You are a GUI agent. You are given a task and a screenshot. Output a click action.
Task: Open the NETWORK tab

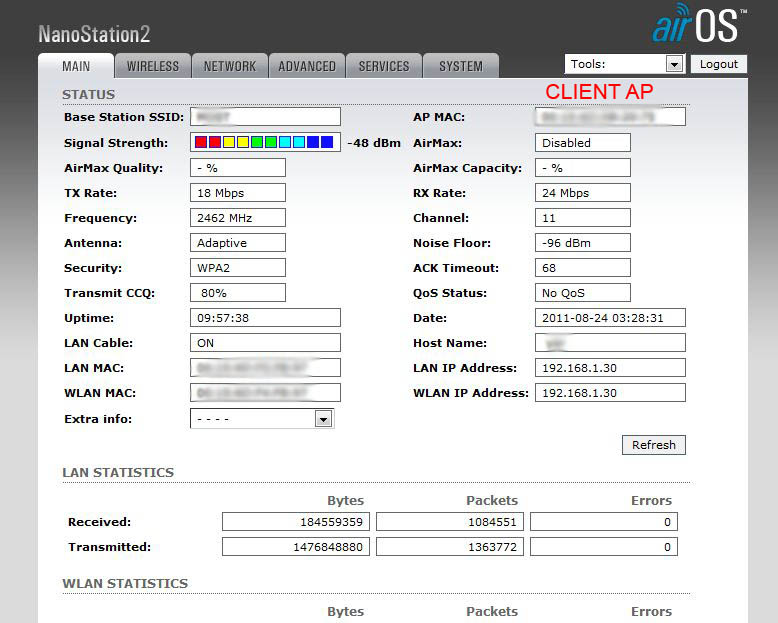[x=230, y=66]
